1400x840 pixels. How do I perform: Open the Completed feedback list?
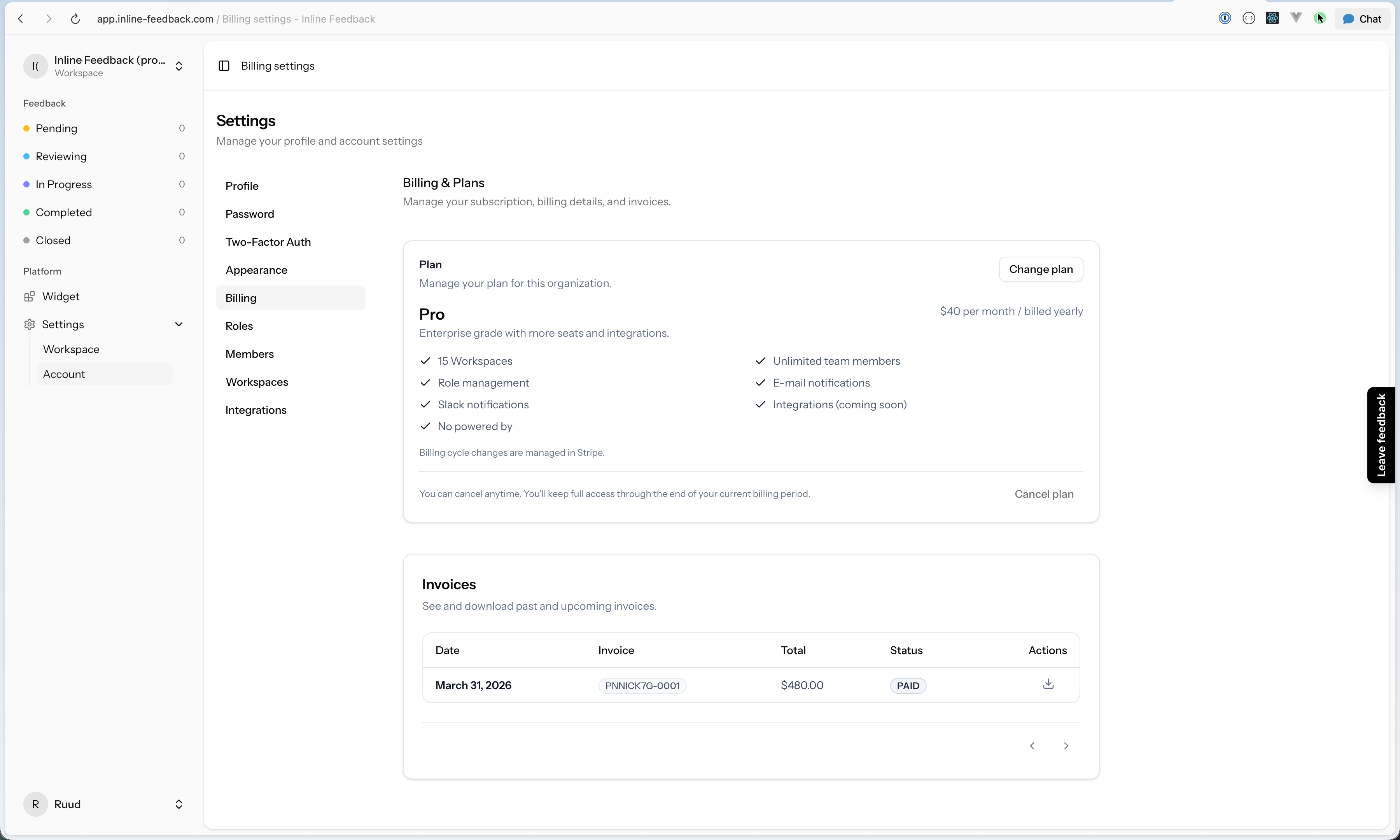coord(104,212)
